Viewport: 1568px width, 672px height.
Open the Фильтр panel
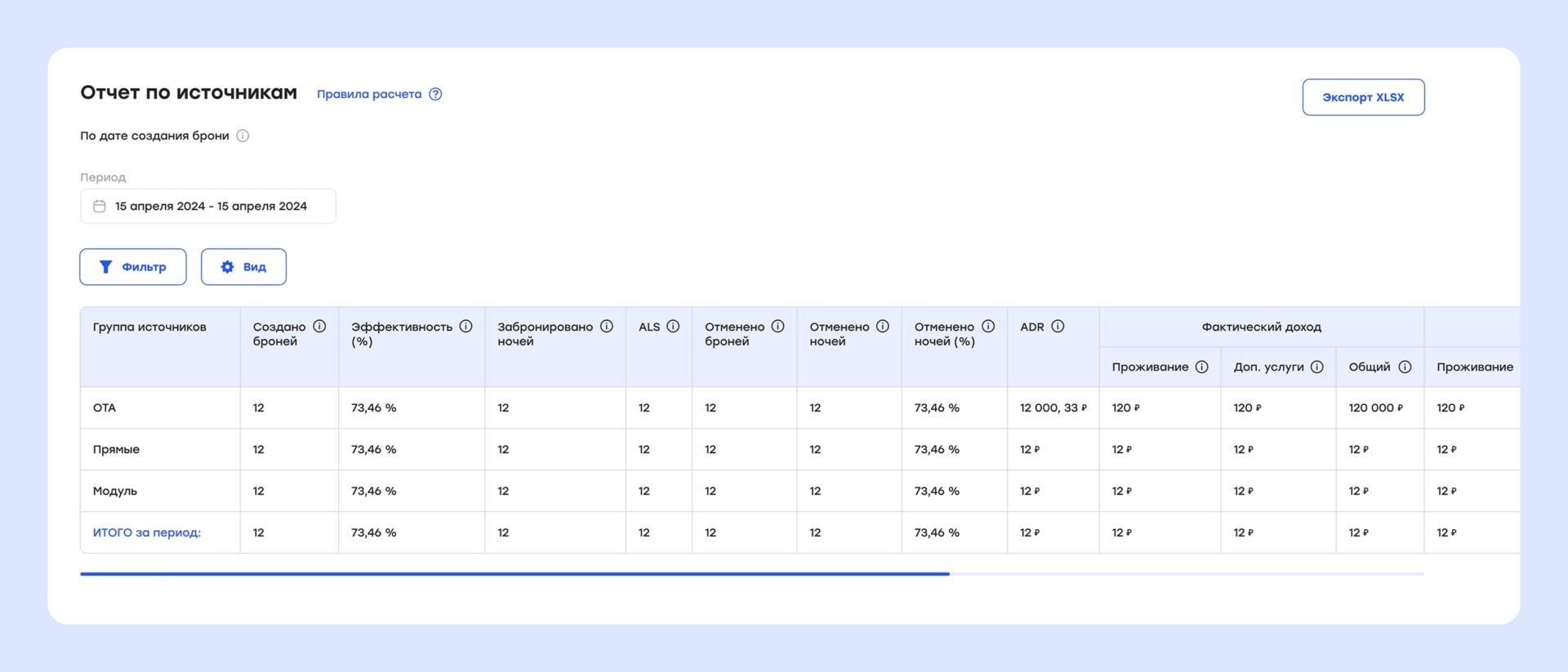[133, 267]
